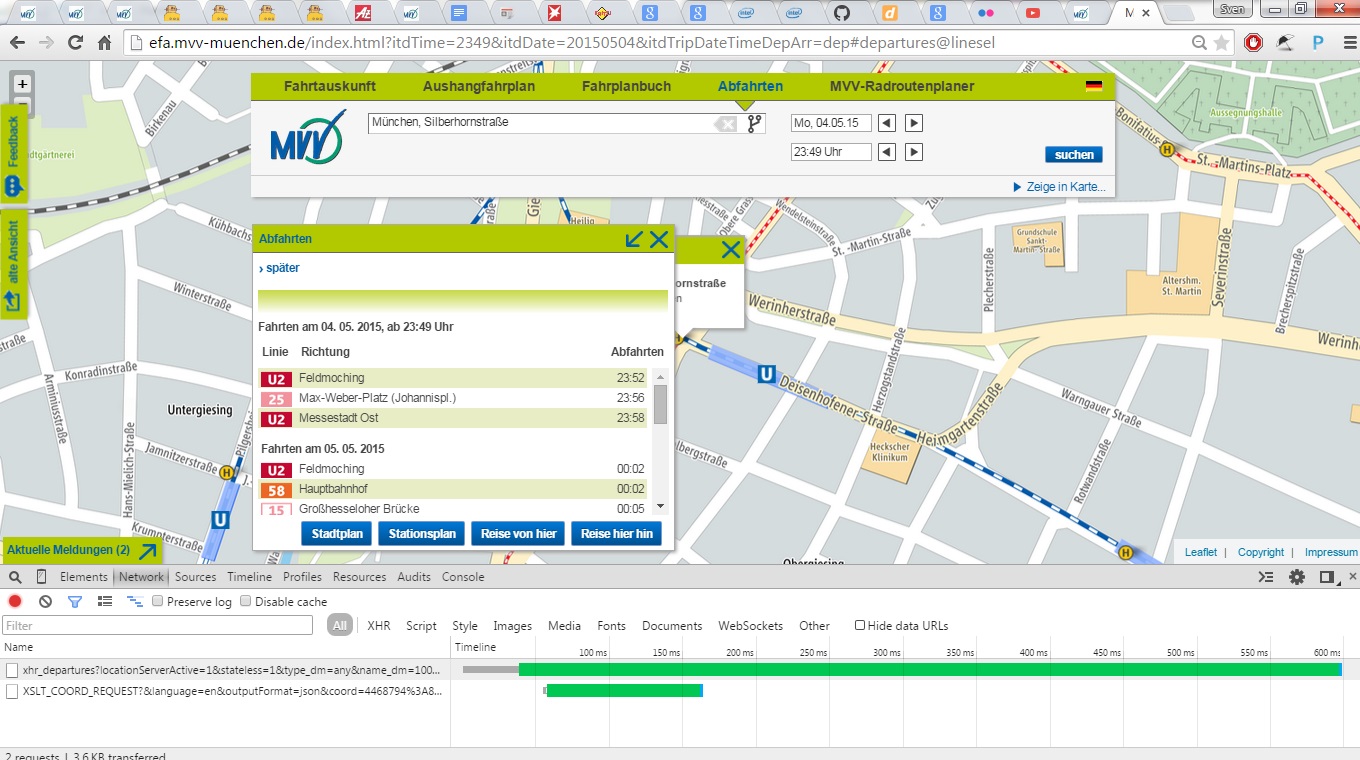Filter network requests by WebSockets
This screenshot has width=1360, height=760.
[x=751, y=626]
